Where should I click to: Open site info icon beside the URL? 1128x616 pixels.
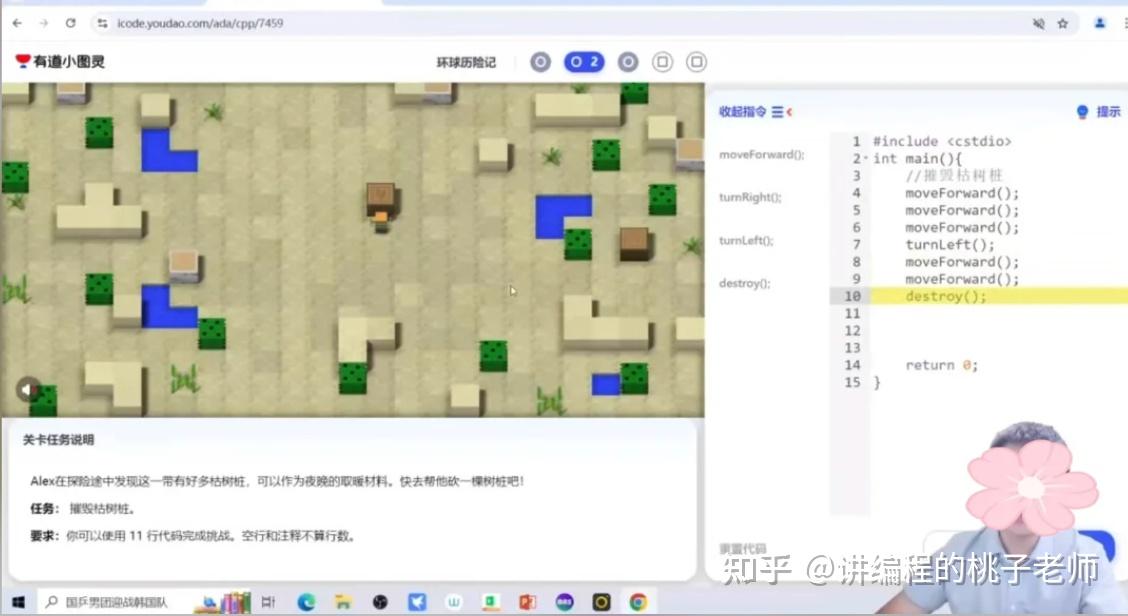(x=103, y=23)
